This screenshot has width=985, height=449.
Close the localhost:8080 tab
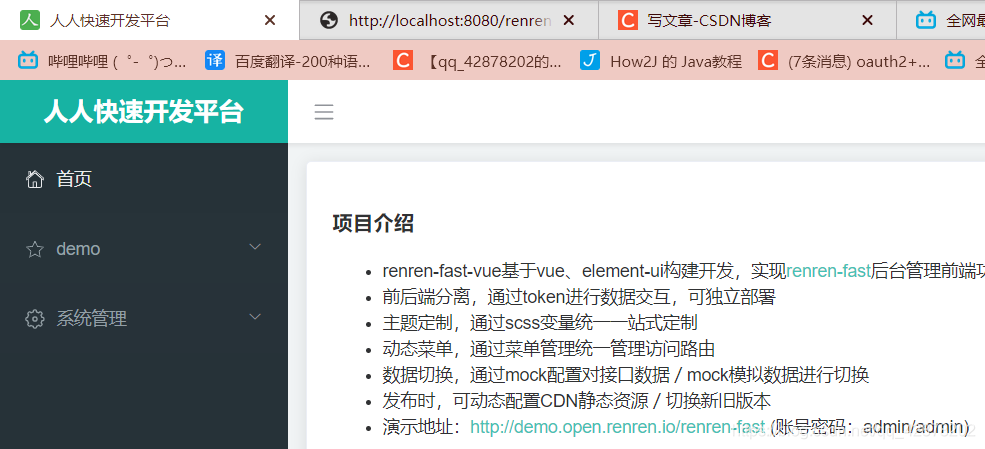click(569, 21)
